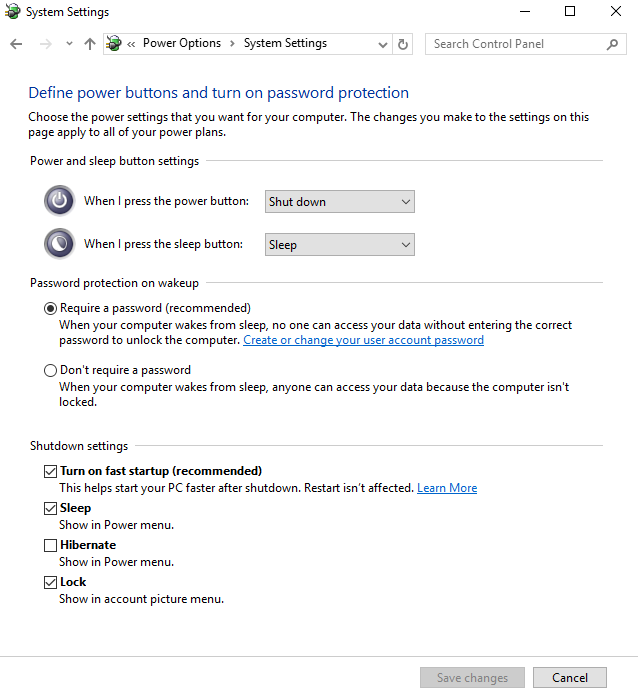Cancel the settings changes
Image resolution: width=638 pixels, height=699 pixels.
570,678
